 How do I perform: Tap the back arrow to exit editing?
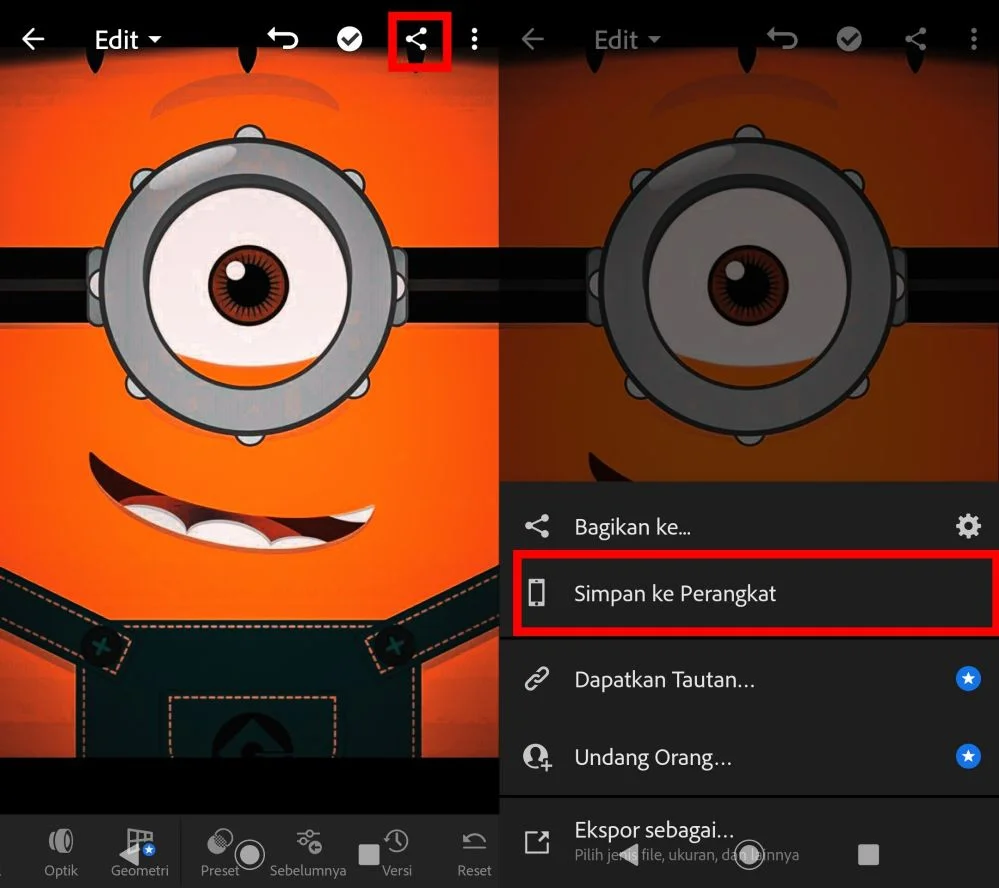pos(33,39)
